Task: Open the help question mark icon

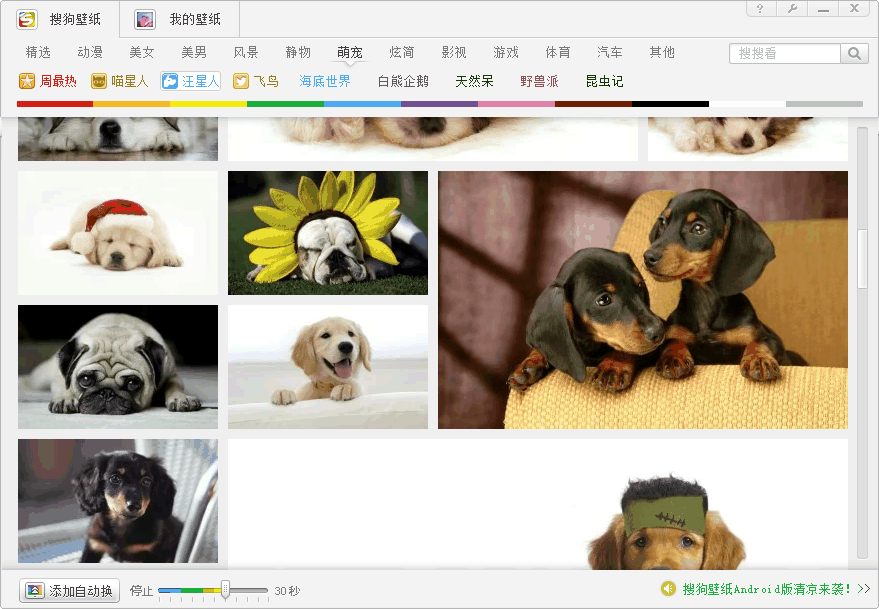Action: pyautogui.click(x=761, y=9)
